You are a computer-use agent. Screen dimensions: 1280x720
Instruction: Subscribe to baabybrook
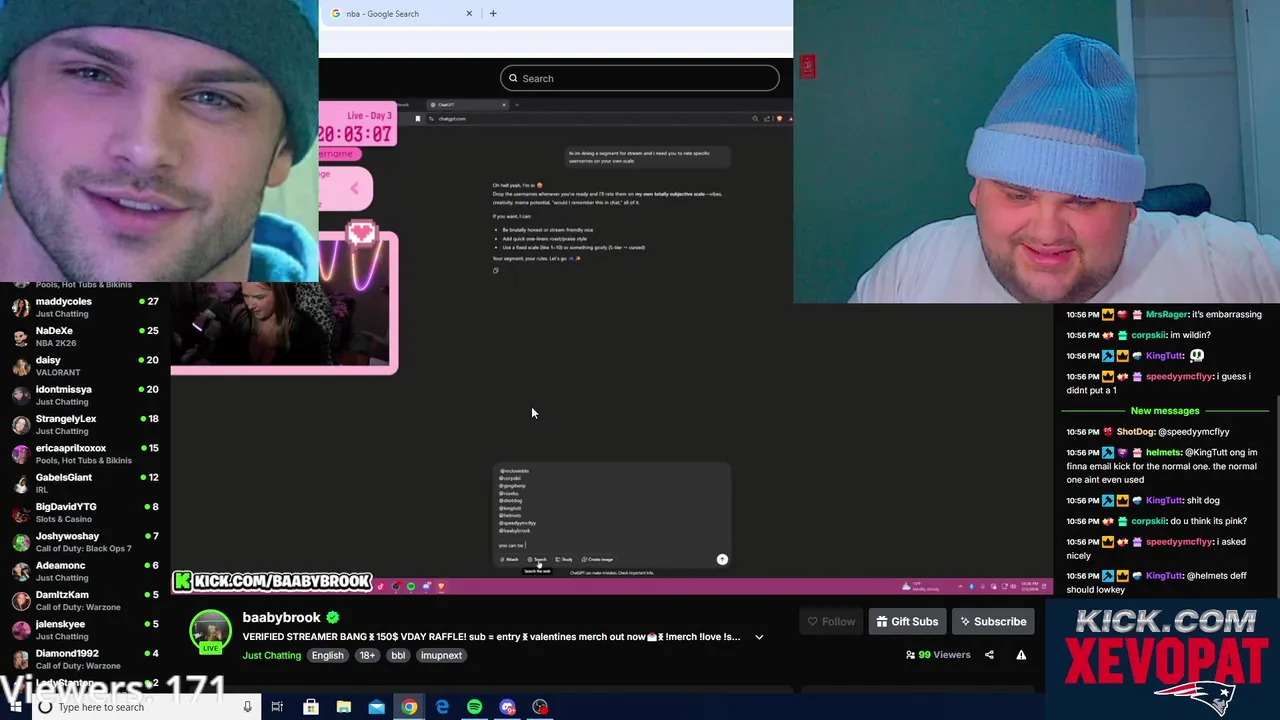point(992,621)
